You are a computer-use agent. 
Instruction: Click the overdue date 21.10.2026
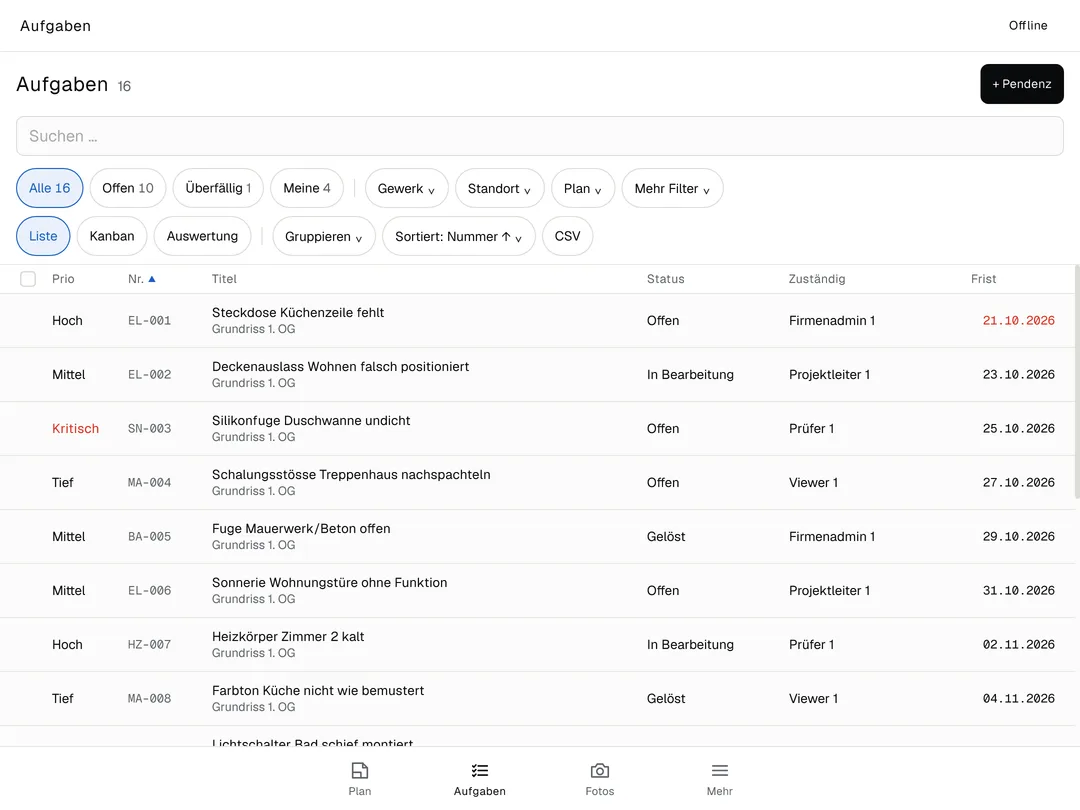coord(1018,320)
